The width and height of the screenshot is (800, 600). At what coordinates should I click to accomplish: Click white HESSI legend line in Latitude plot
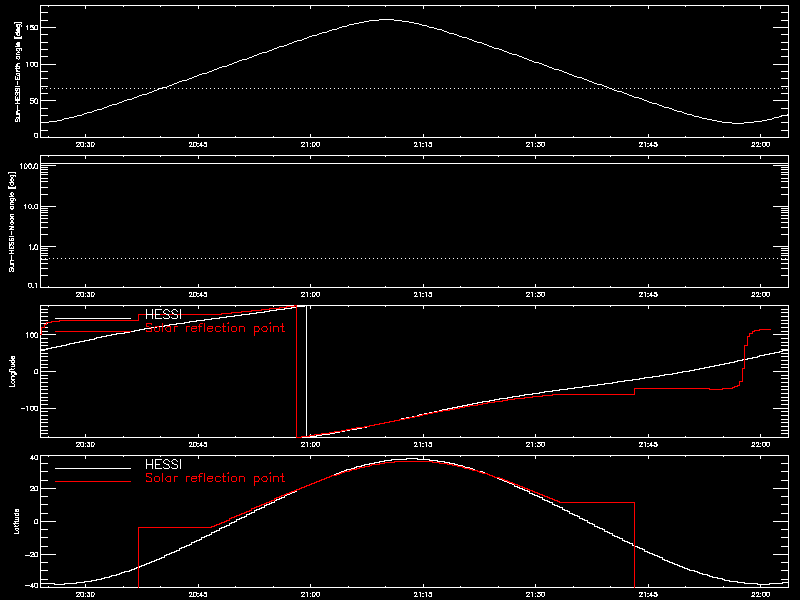tap(93, 468)
